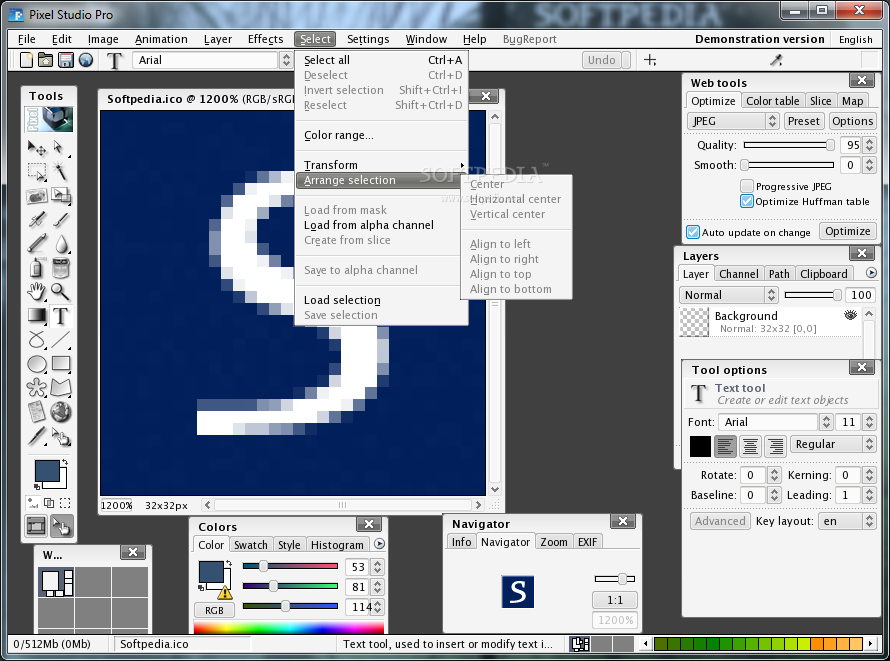Click the English language button
The width and height of the screenshot is (890, 661).
pyautogui.click(x=855, y=39)
